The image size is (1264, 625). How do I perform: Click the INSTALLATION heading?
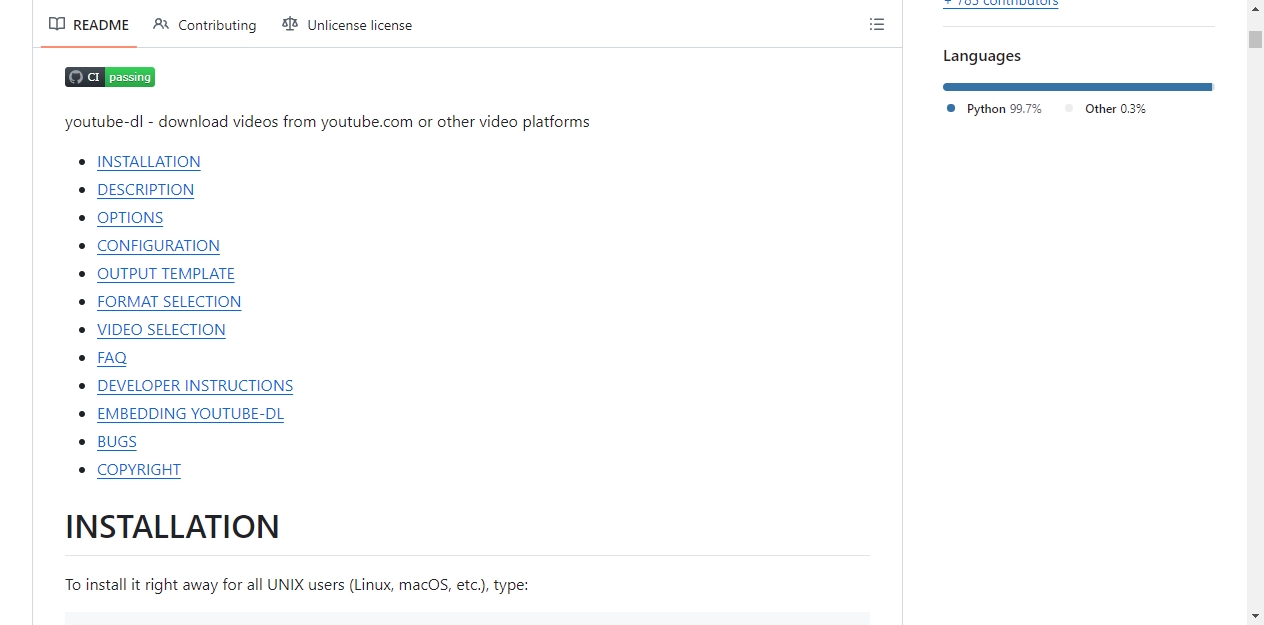[x=172, y=527]
